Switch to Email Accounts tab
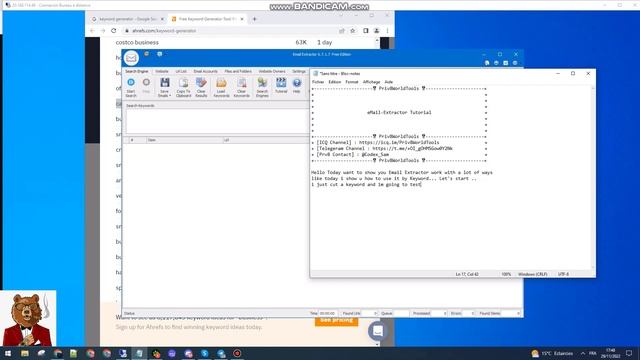Screen dimensions: 640x360 [x=205, y=71]
